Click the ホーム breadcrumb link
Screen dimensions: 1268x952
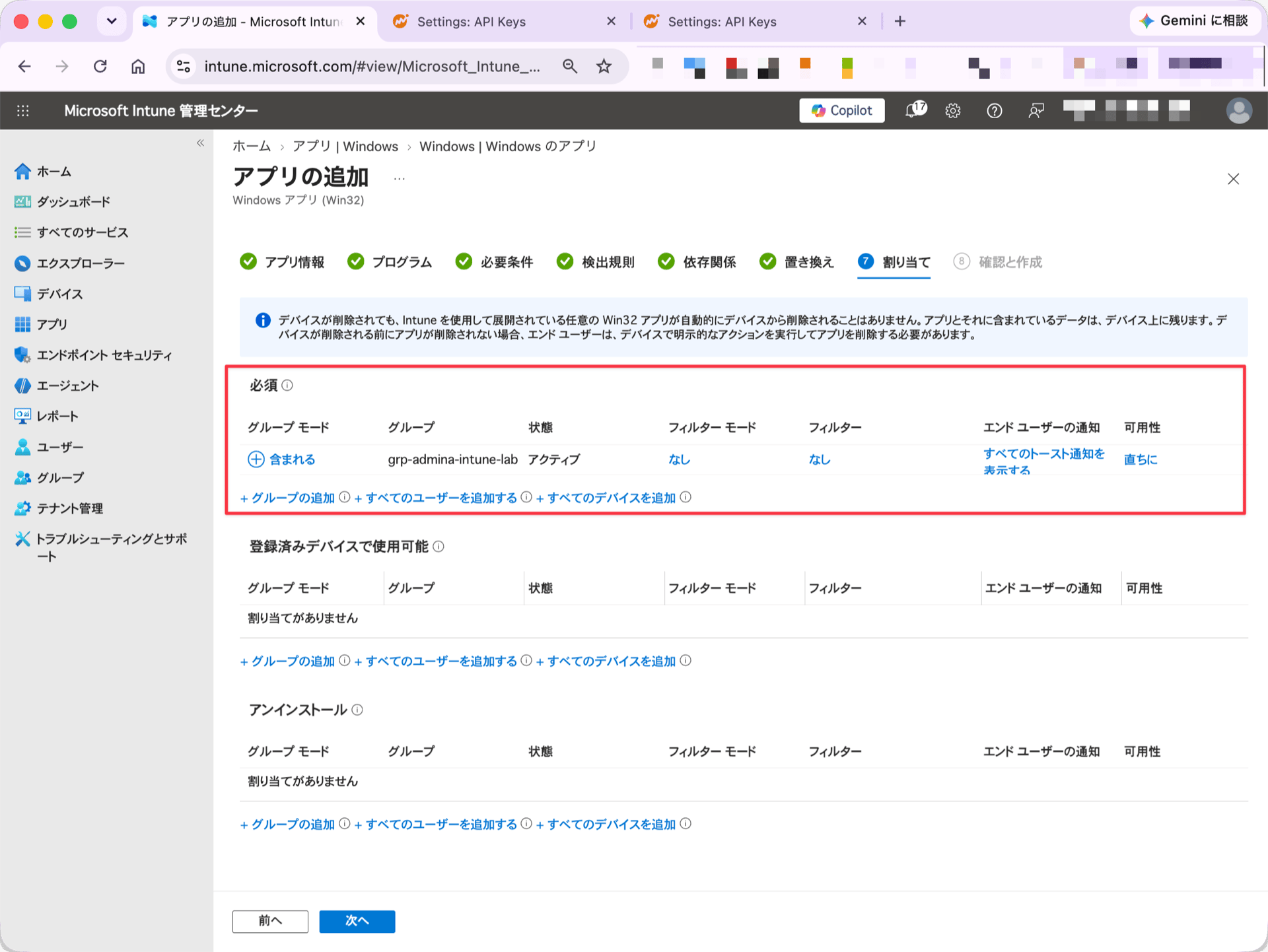(x=252, y=147)
